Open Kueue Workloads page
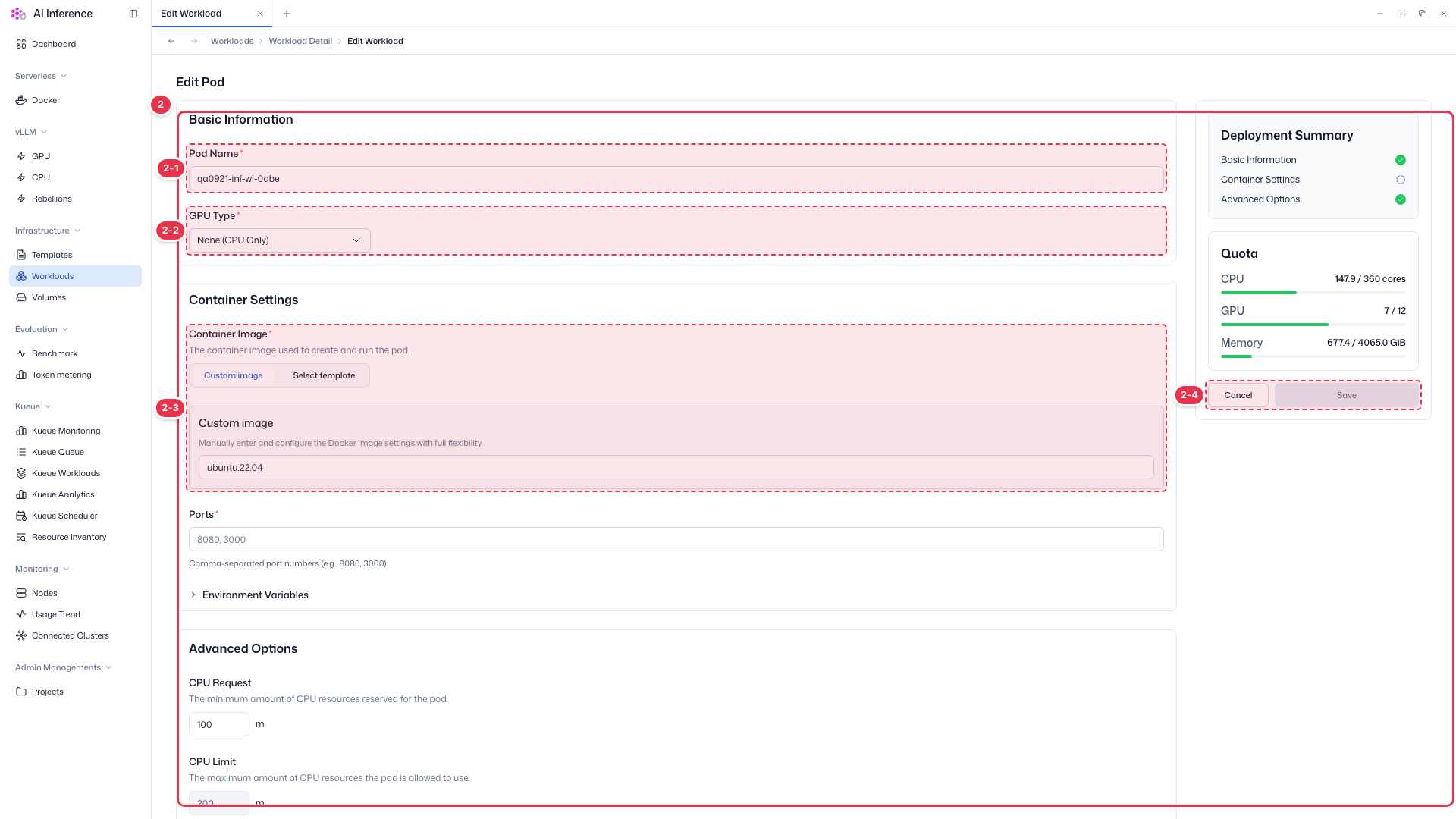Screen dimensions: 1456x819 tap(75, 473)
